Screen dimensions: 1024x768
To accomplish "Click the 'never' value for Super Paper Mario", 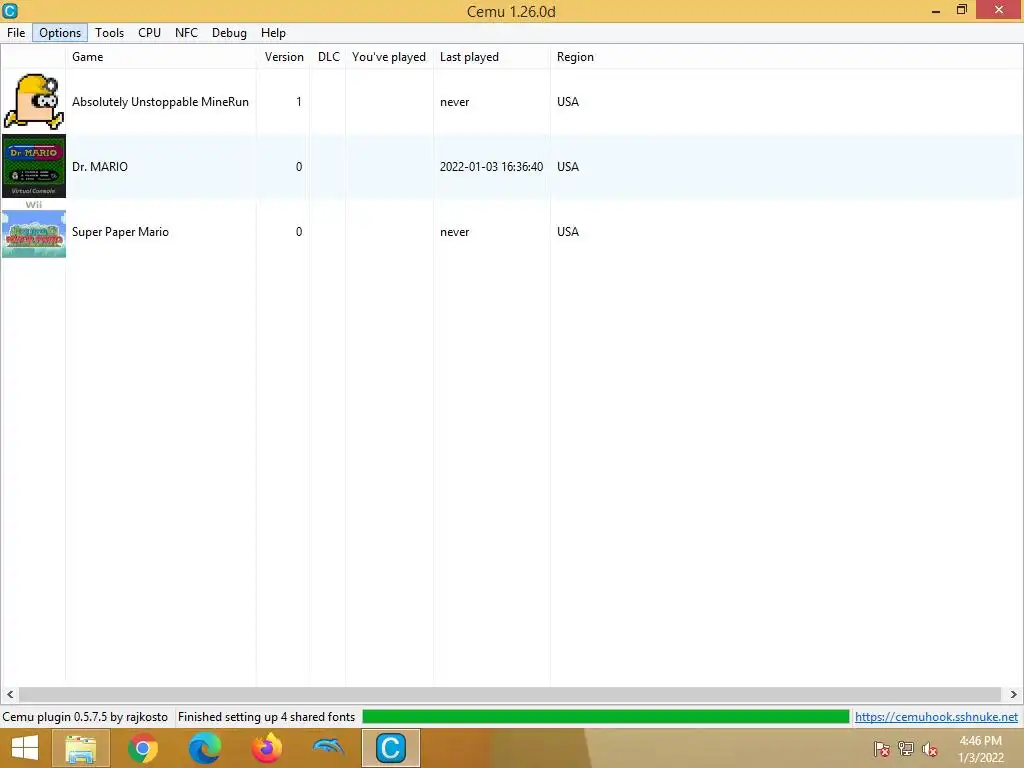I will pyautogui.click(x=455, y=232).
